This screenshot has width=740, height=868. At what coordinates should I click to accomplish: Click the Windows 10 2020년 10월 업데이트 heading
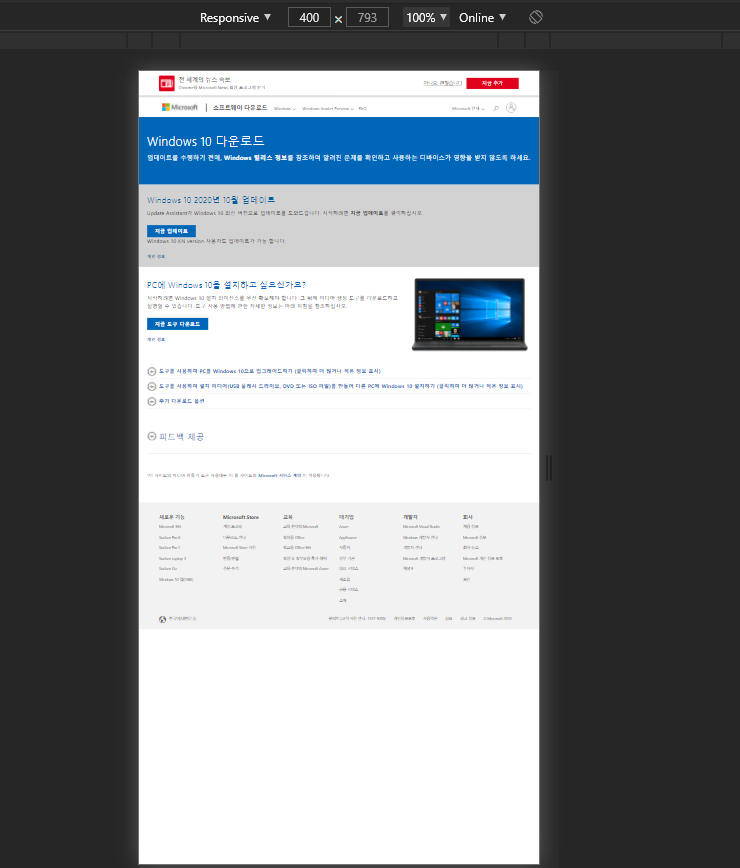[x=210, y=200]
